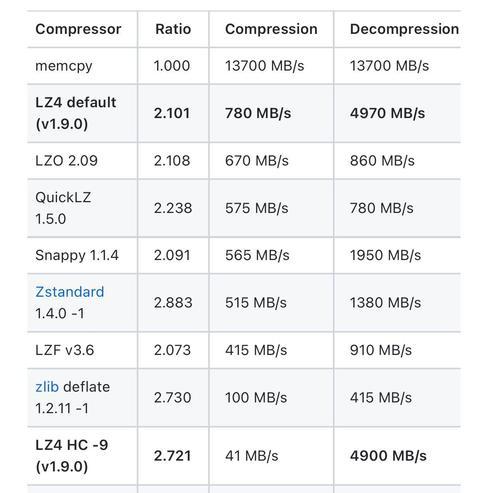Screen dimensions: 500x493
Task: Select the 2.883 ratio value
Action: coord(173,303)
